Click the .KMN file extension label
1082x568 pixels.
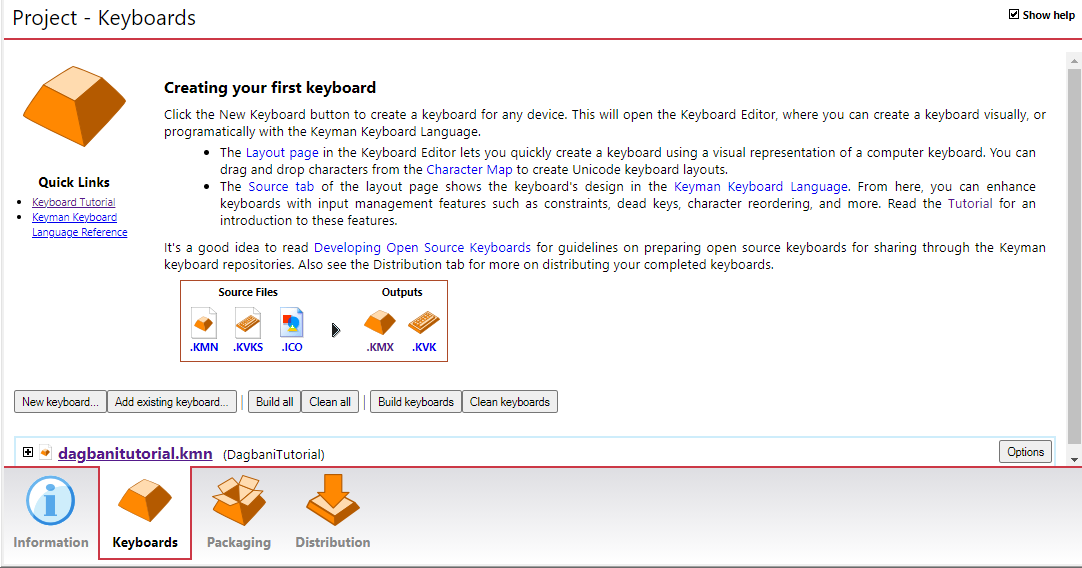(x=204, y=347)
